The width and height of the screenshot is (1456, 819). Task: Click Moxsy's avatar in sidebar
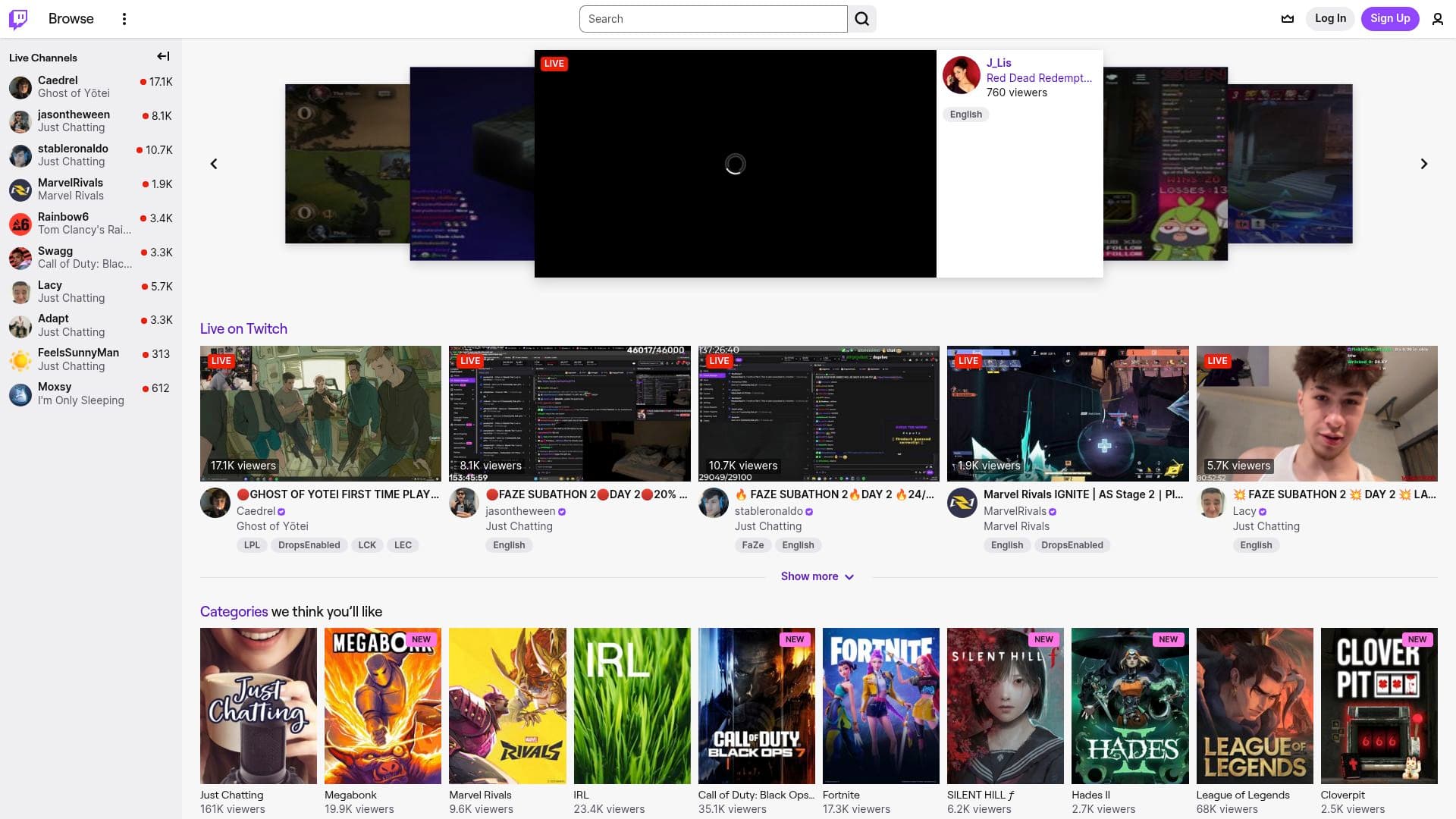click(x=20, y=394)
